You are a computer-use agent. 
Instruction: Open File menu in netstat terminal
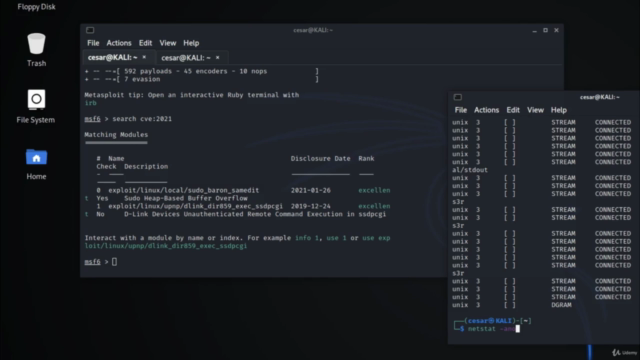click(x=461, y=110)
